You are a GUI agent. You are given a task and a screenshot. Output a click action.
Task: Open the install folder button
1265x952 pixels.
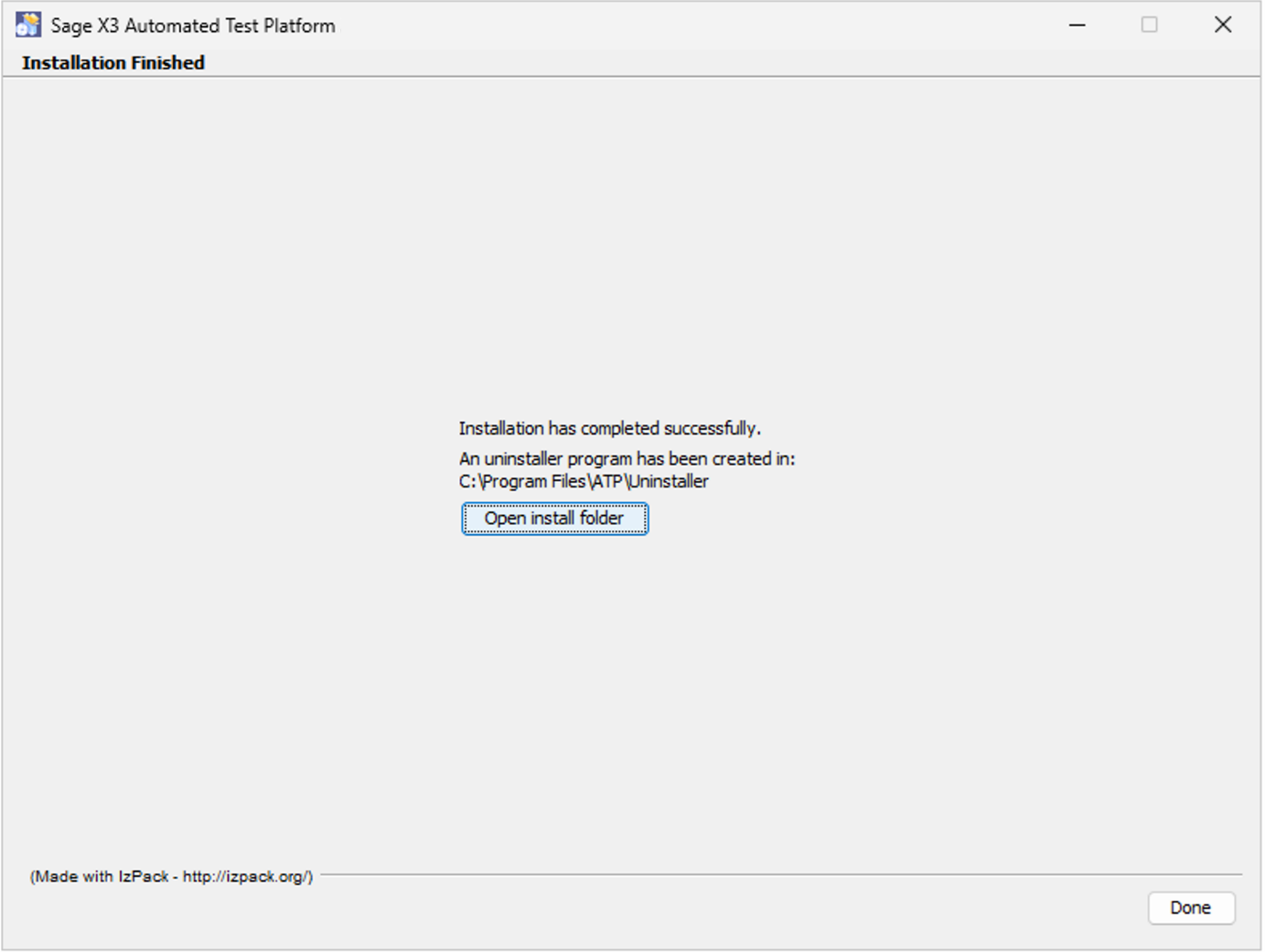point(555,519)
